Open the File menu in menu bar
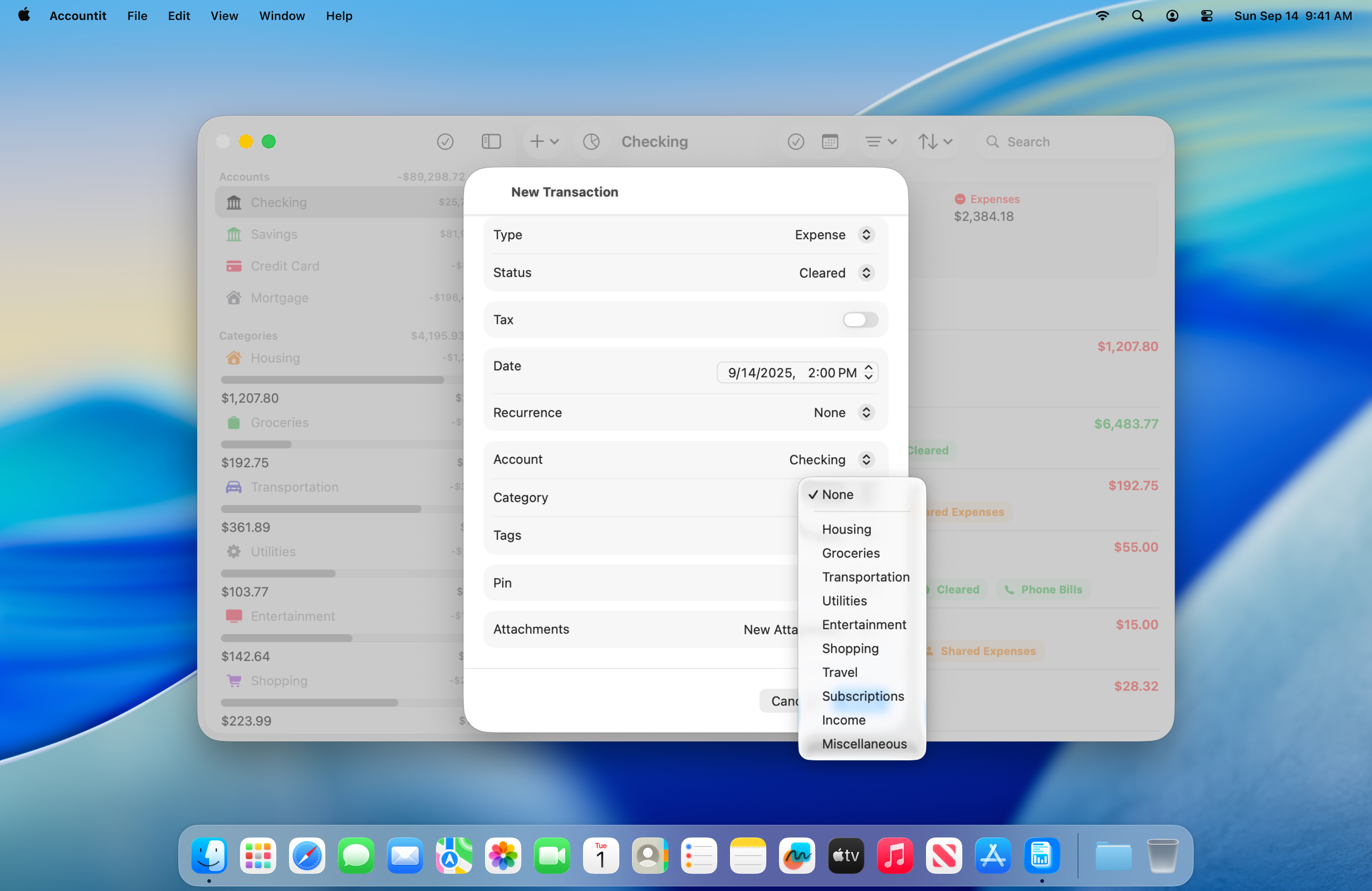Screen dimensions: 1372x891 (x=137, y=15)
